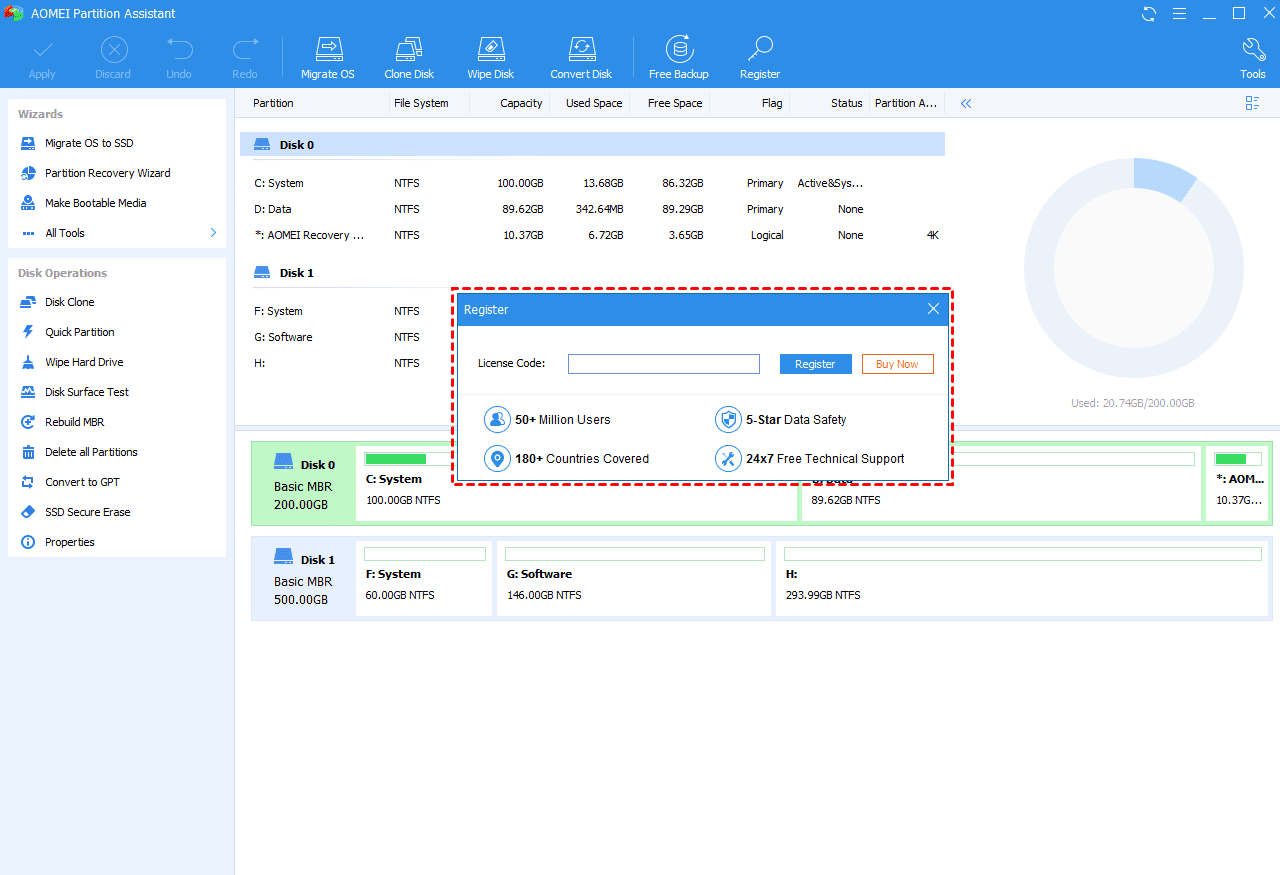Select H: 293.99GB partition block

(x=1022, y=579)
